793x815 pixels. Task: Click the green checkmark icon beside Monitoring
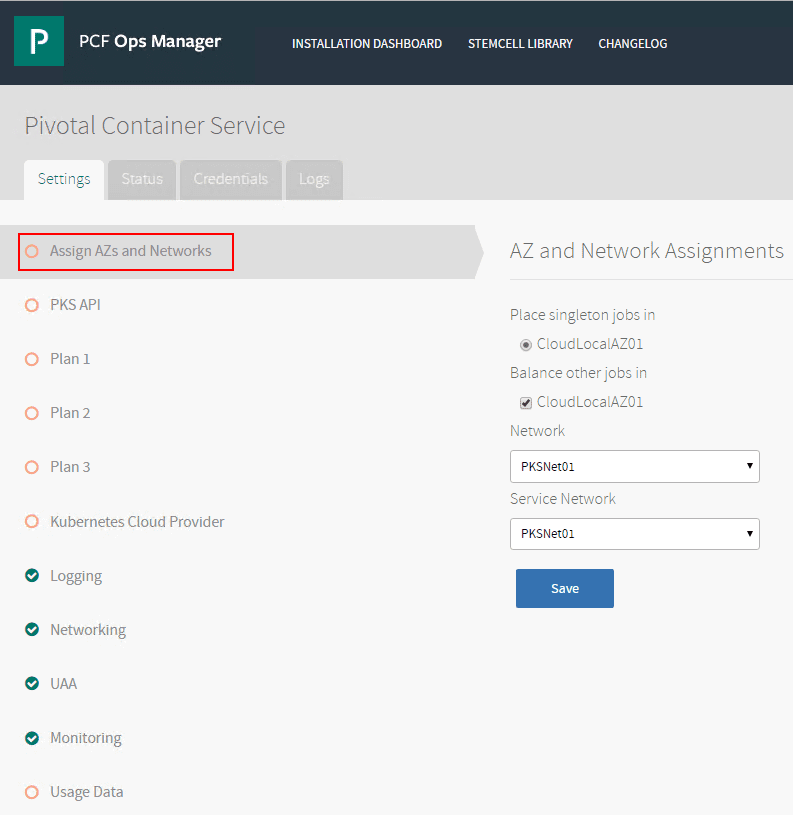pos(32,738)
